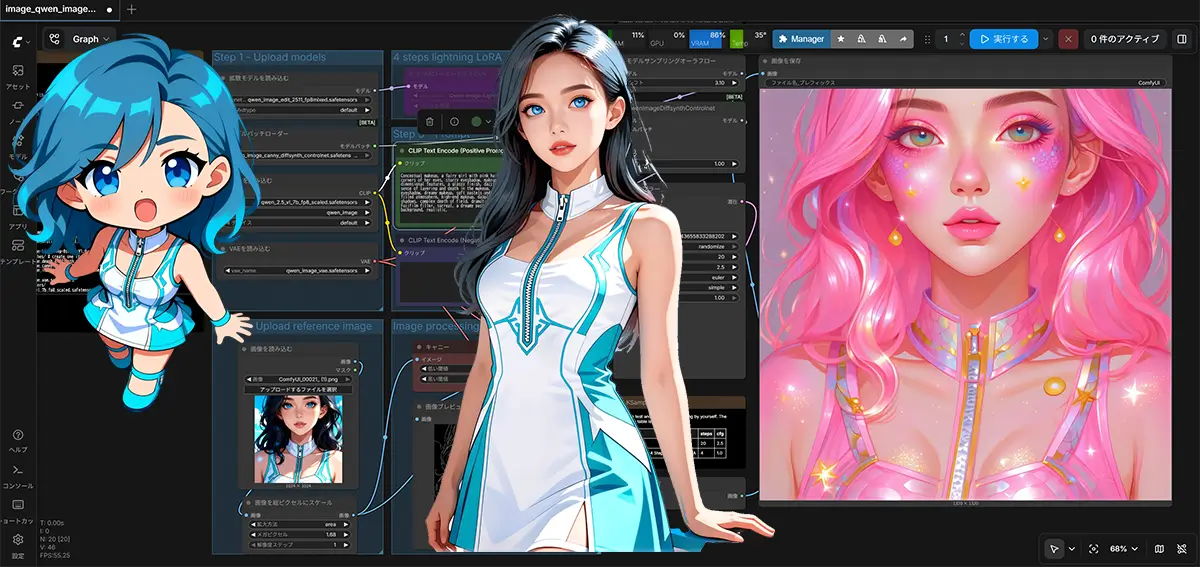Click the drag handle dots icon before batch count
The height and width of the screenshot is (567, 1200).
click(x=925, y=39)
